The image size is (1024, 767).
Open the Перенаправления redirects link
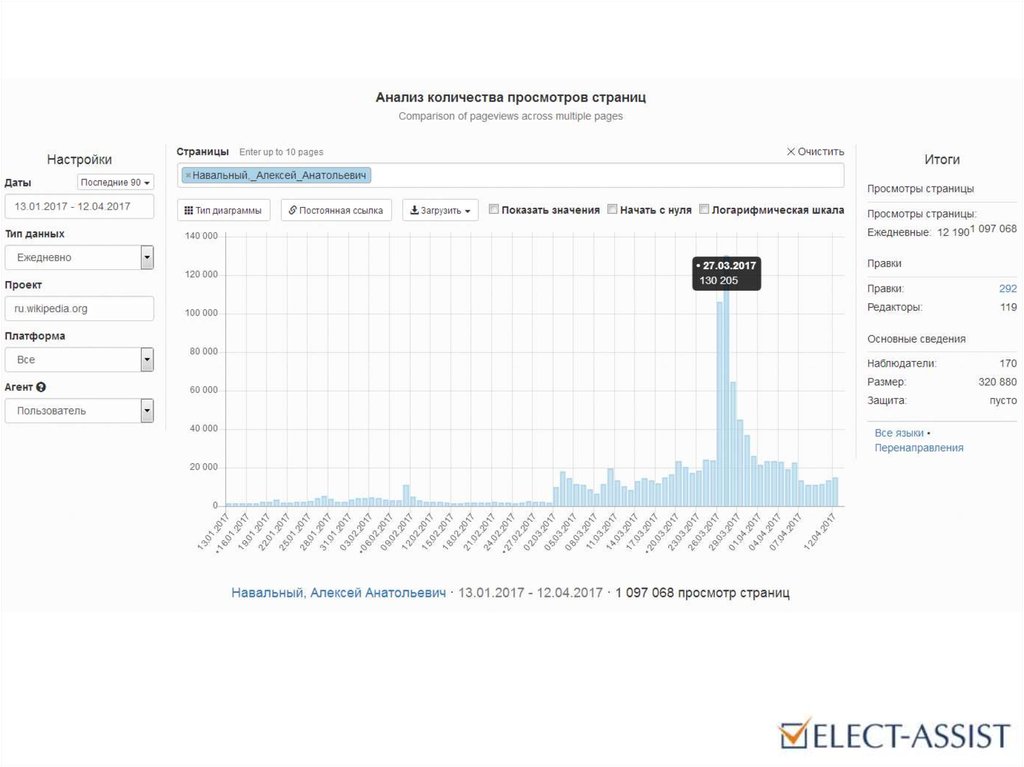(919, 448)
